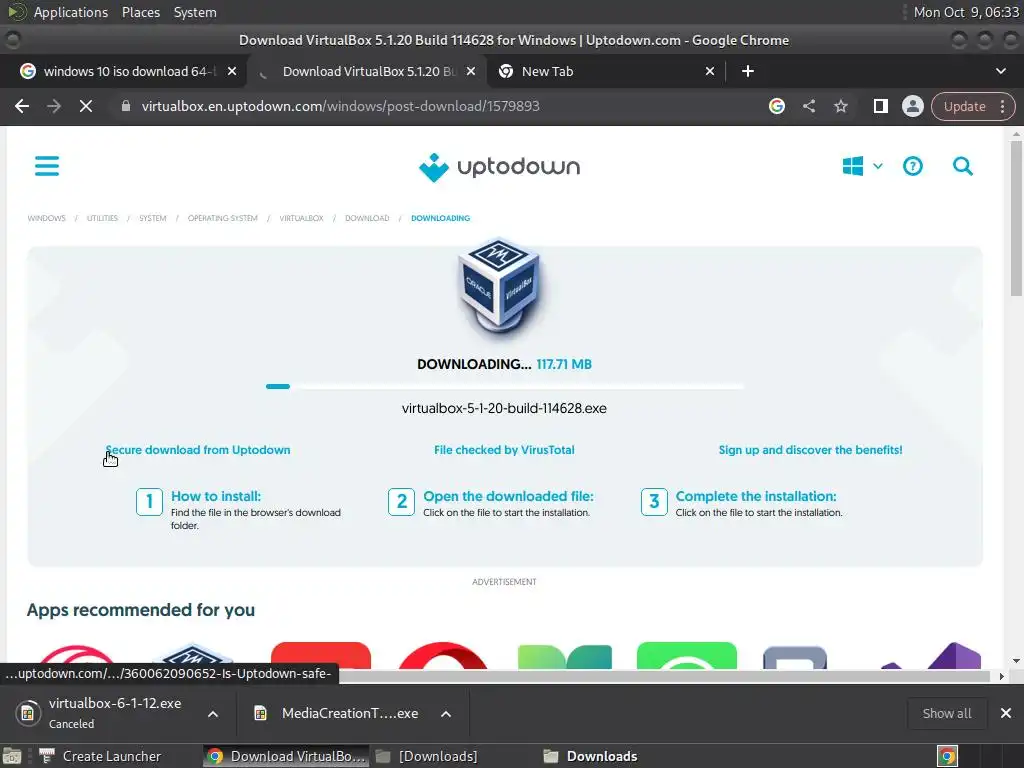Expand options for MediaCreationT exe download
Screen dimensions: 1024x768
[446, 714]
